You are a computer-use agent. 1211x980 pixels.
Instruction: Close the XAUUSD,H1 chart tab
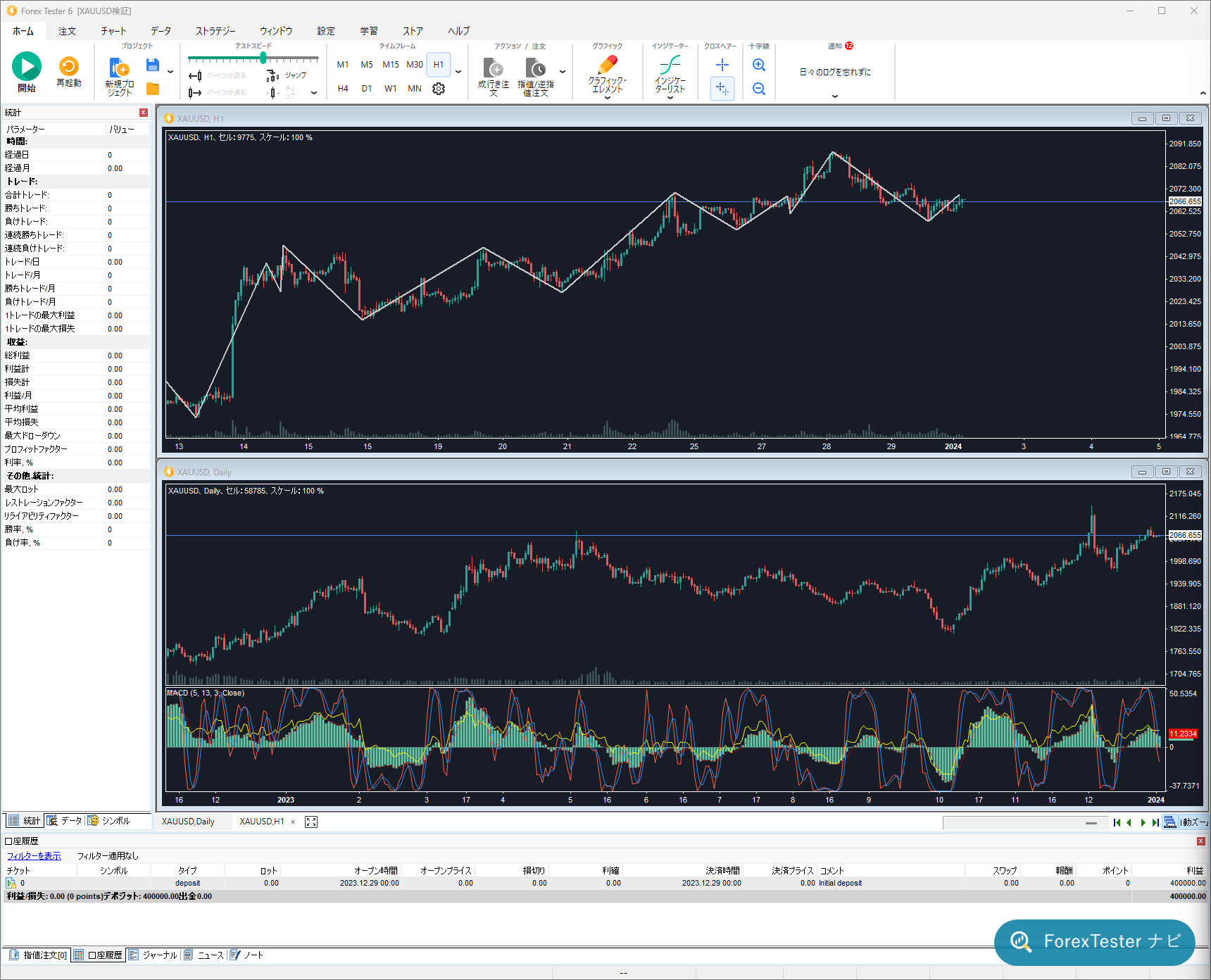click(x=293, y=822)
